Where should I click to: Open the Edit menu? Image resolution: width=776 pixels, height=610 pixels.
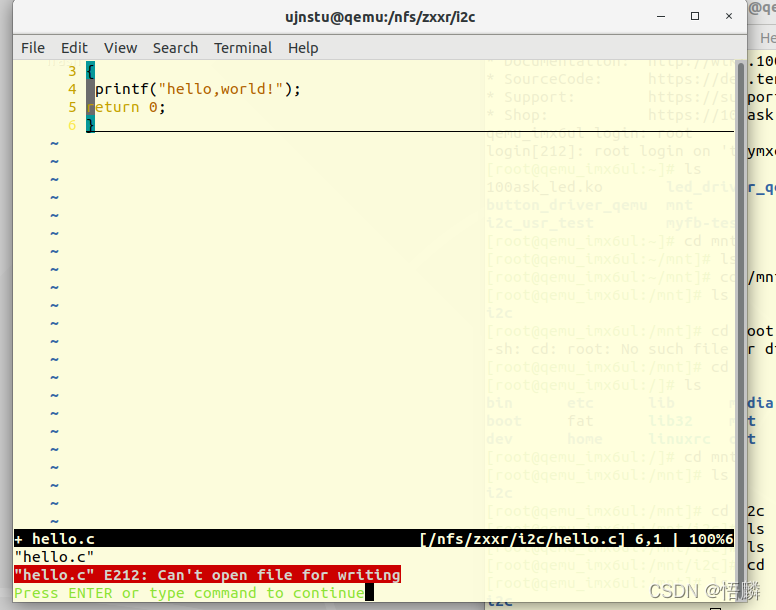click(x=74, y=48)
